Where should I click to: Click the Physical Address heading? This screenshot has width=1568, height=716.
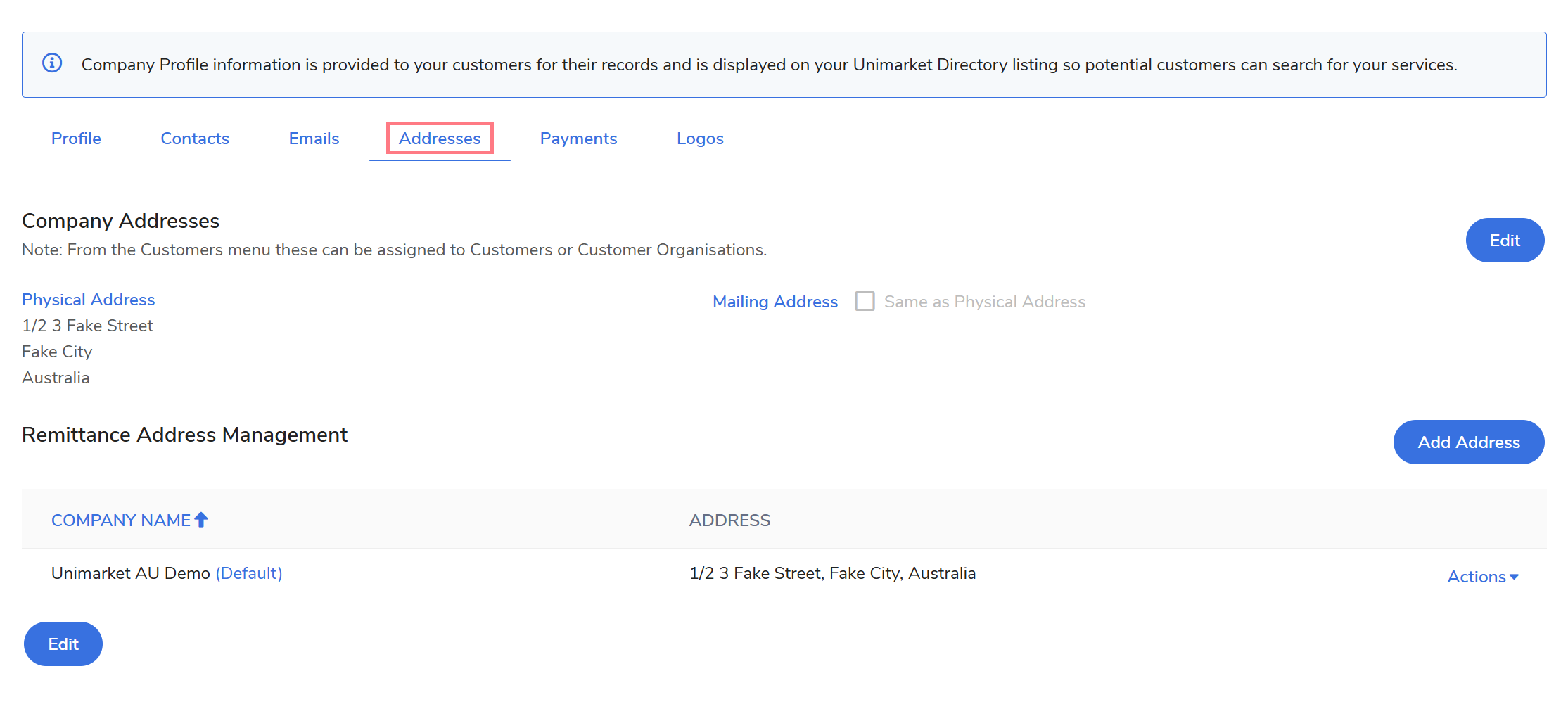tap(89, 300)
